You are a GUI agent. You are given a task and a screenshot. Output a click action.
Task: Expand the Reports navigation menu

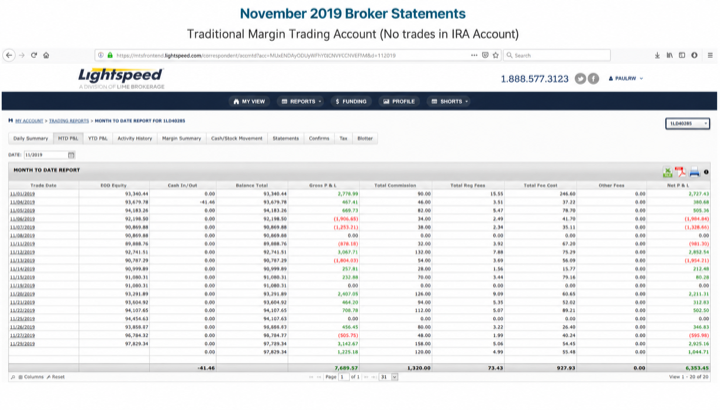(302, 101)
